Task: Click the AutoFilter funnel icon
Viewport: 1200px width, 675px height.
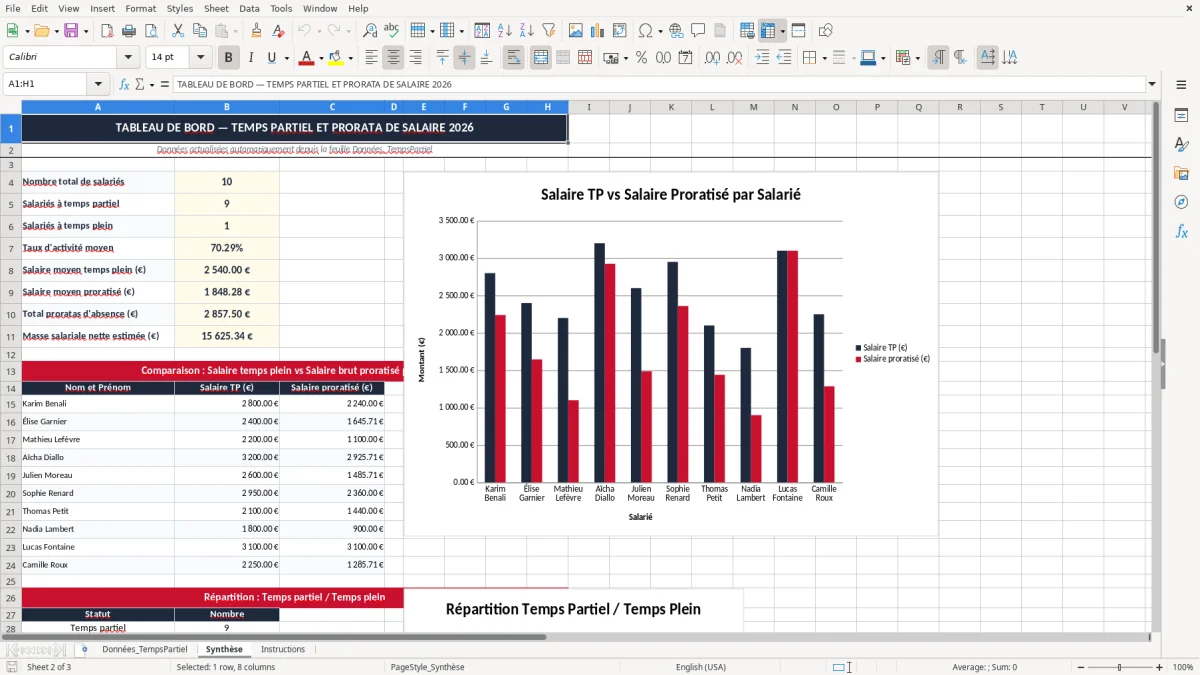Action: point(549,31)
